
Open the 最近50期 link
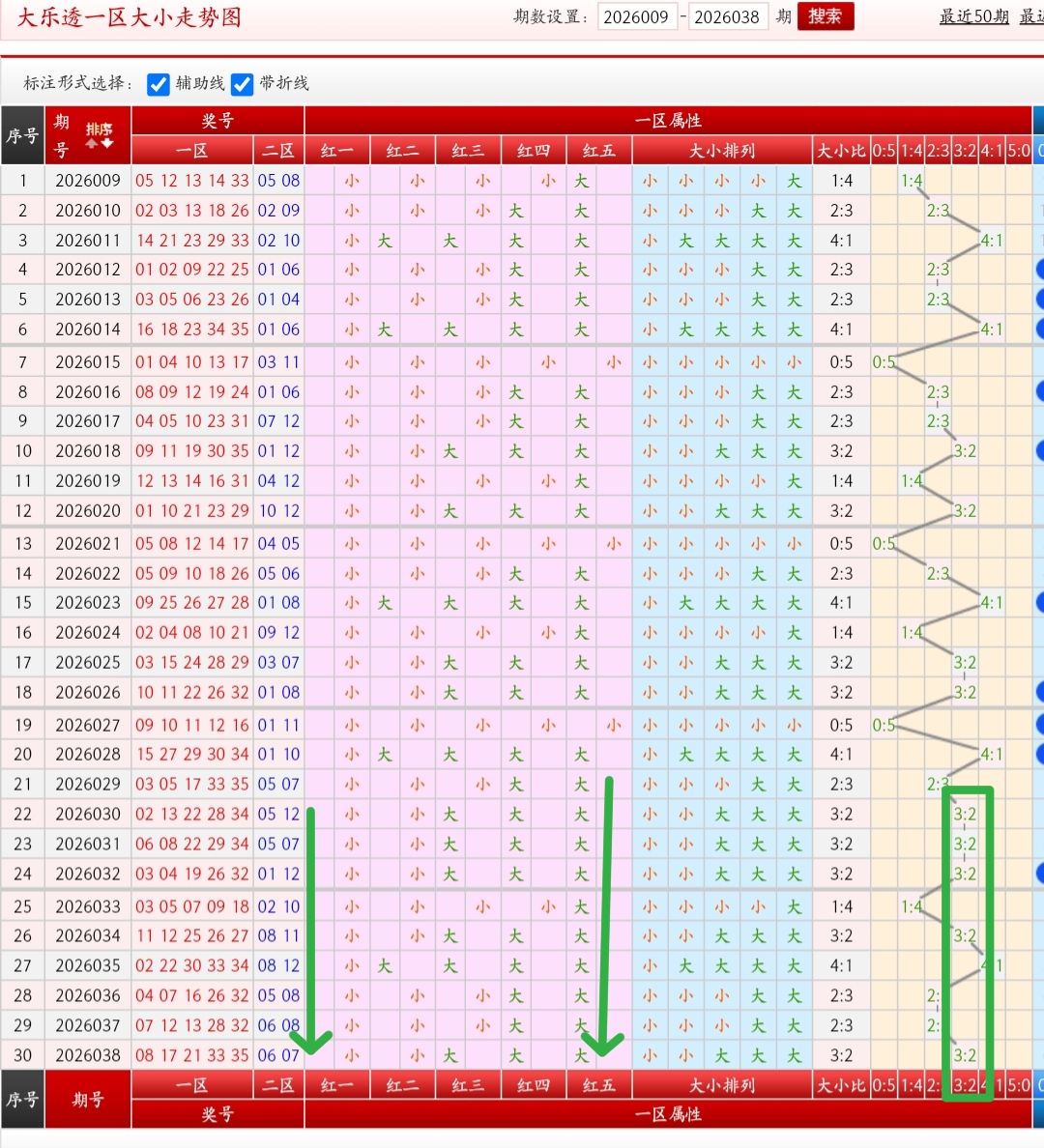973,17
